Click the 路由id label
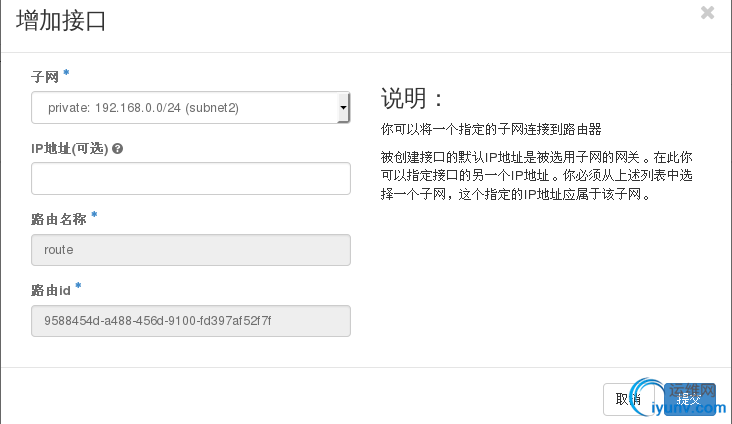 [x=50, y=290]
